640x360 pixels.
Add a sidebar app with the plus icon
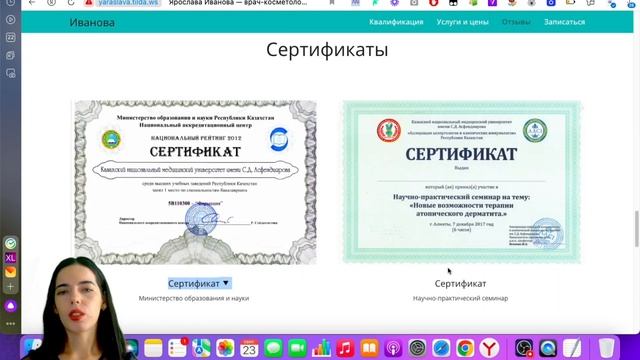click(x=11, y=287)
